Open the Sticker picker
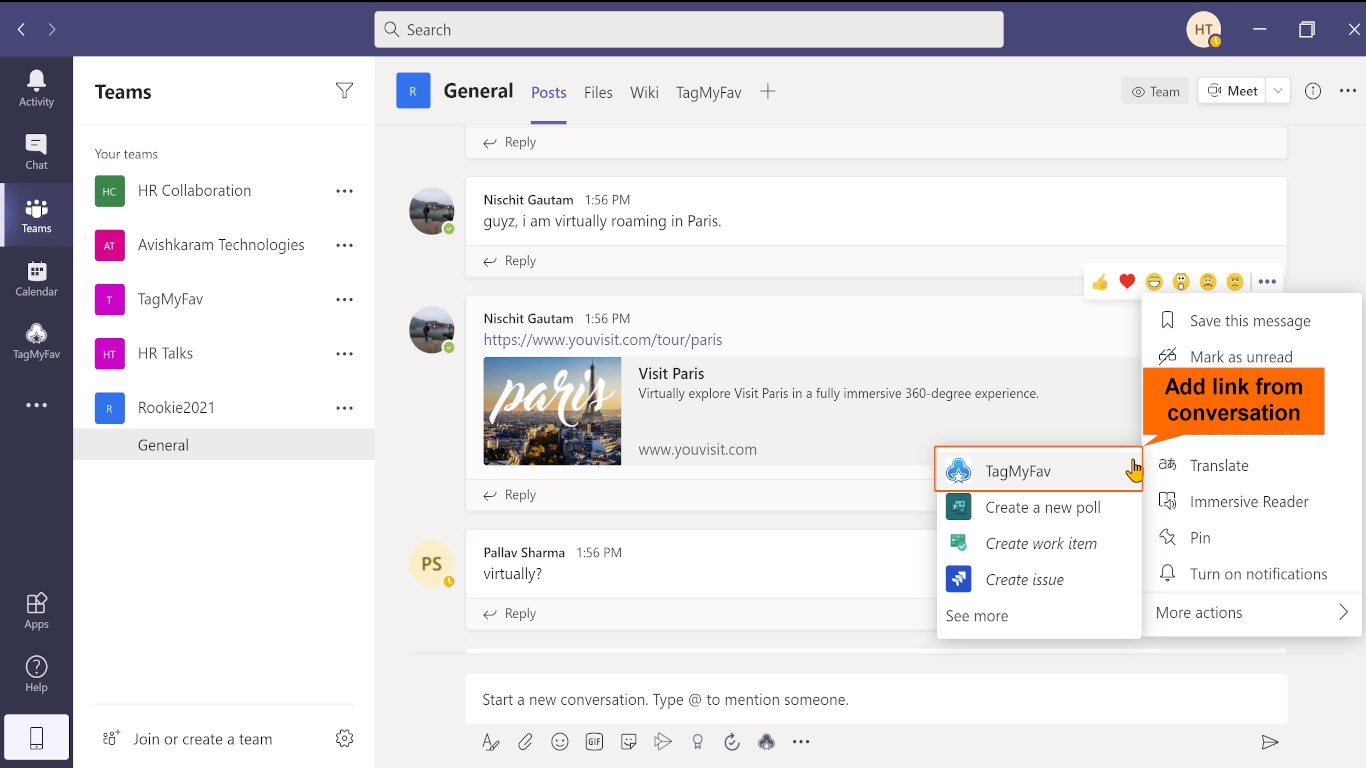This screenshot has width=1366, height=768. click(x=628, y=742)
